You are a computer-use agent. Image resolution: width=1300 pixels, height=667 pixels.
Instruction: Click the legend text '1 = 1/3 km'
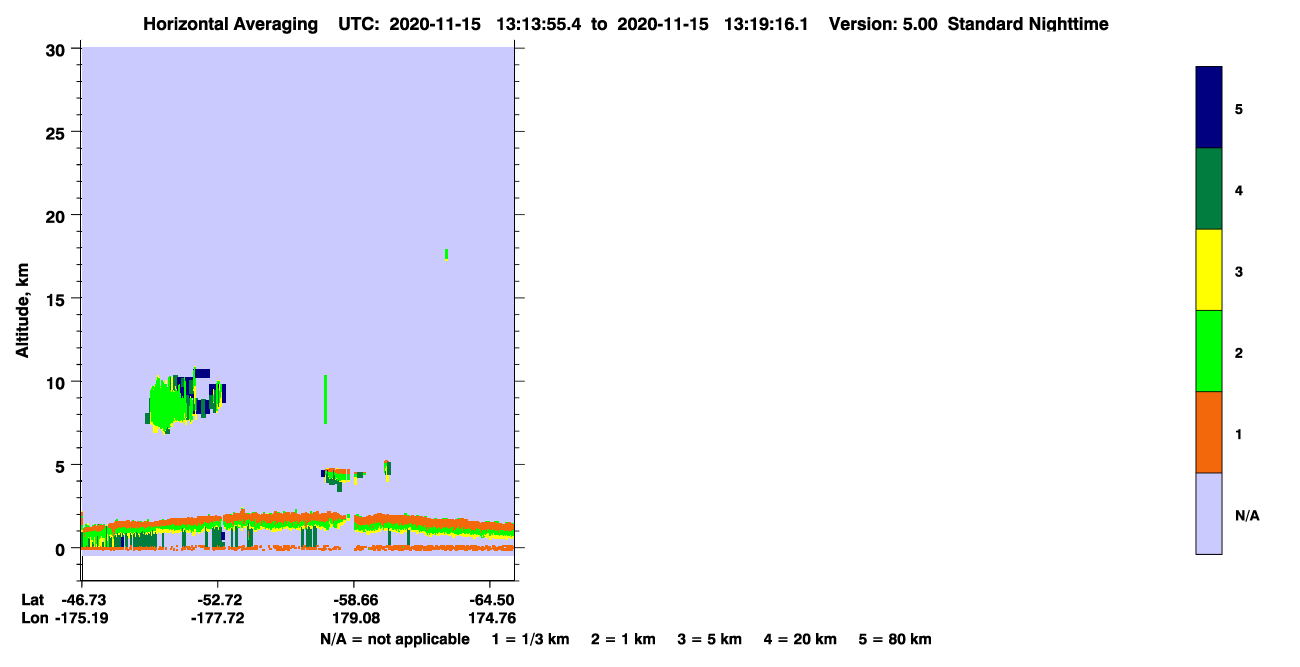pos(530,639)
